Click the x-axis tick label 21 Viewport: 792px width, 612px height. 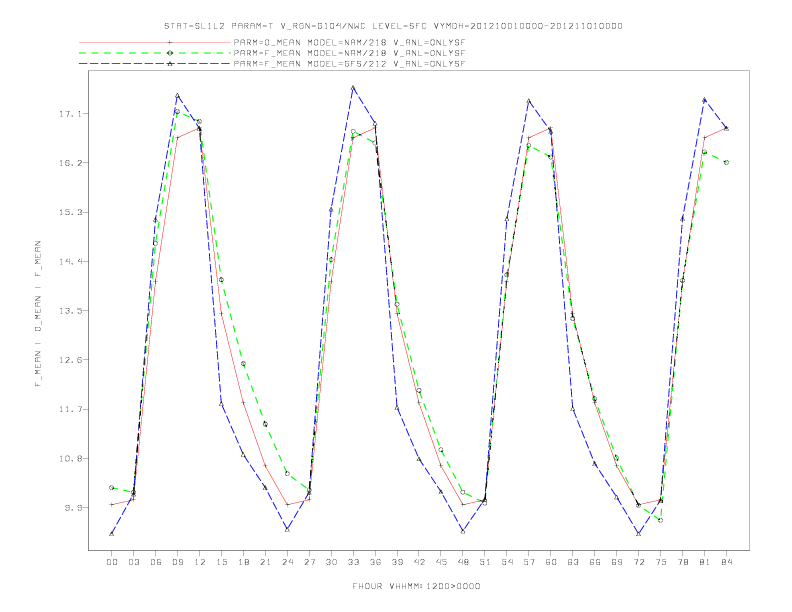click(x=265, y=562)
